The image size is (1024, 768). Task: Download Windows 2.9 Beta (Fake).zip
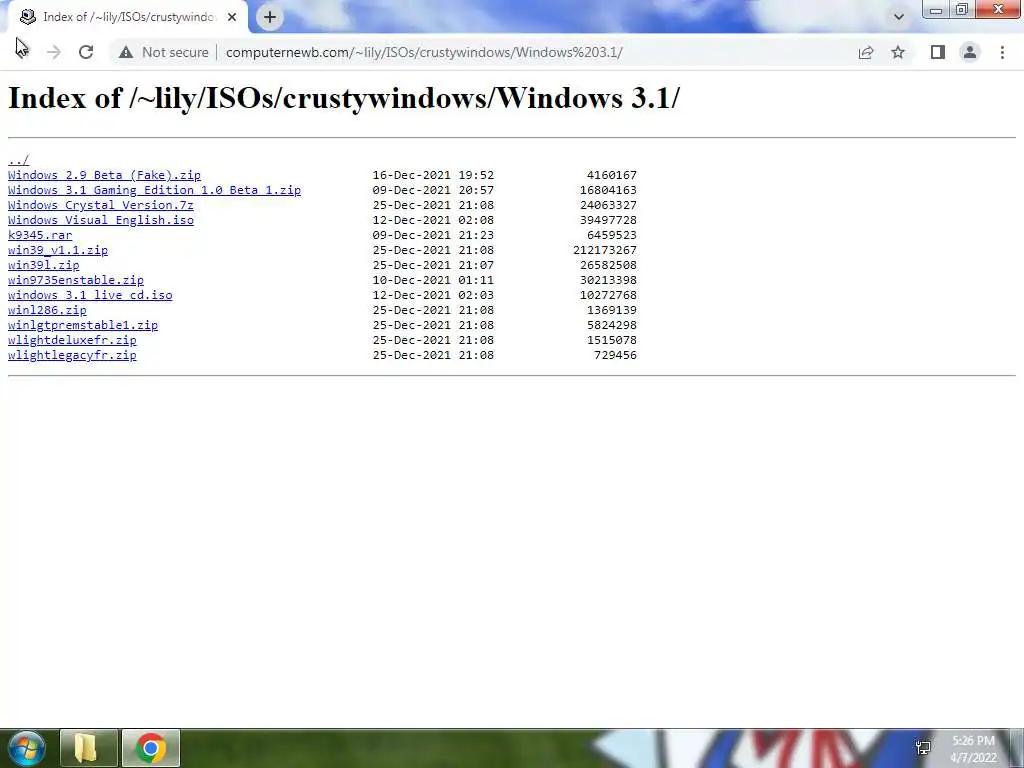pos(104,175)
